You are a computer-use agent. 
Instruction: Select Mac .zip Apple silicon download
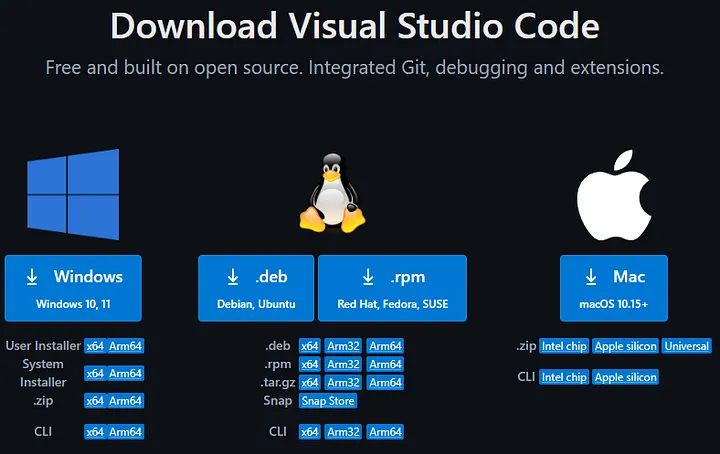(x=625, y=346)
